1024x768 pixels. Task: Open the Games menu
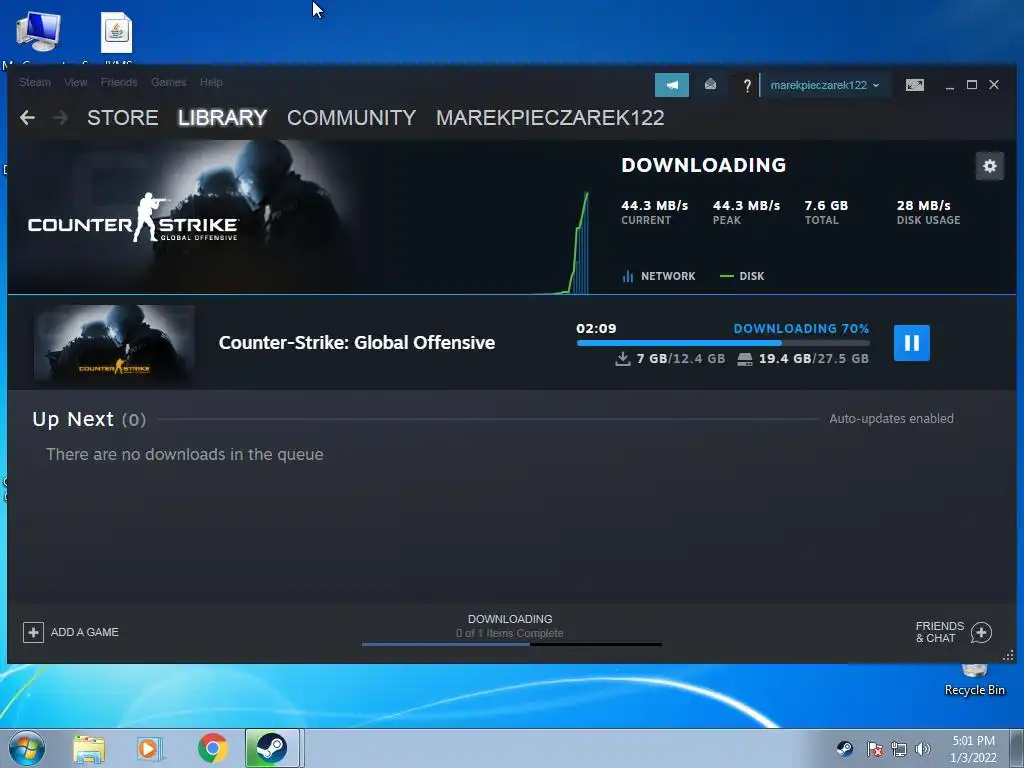pos(168,82)
